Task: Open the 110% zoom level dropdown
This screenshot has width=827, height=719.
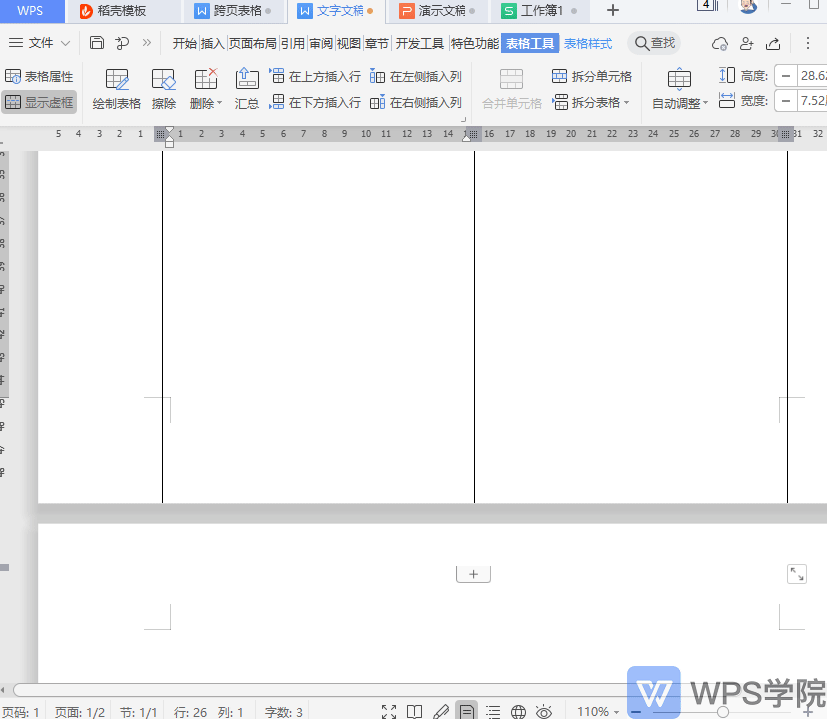Action: point(598,712)
